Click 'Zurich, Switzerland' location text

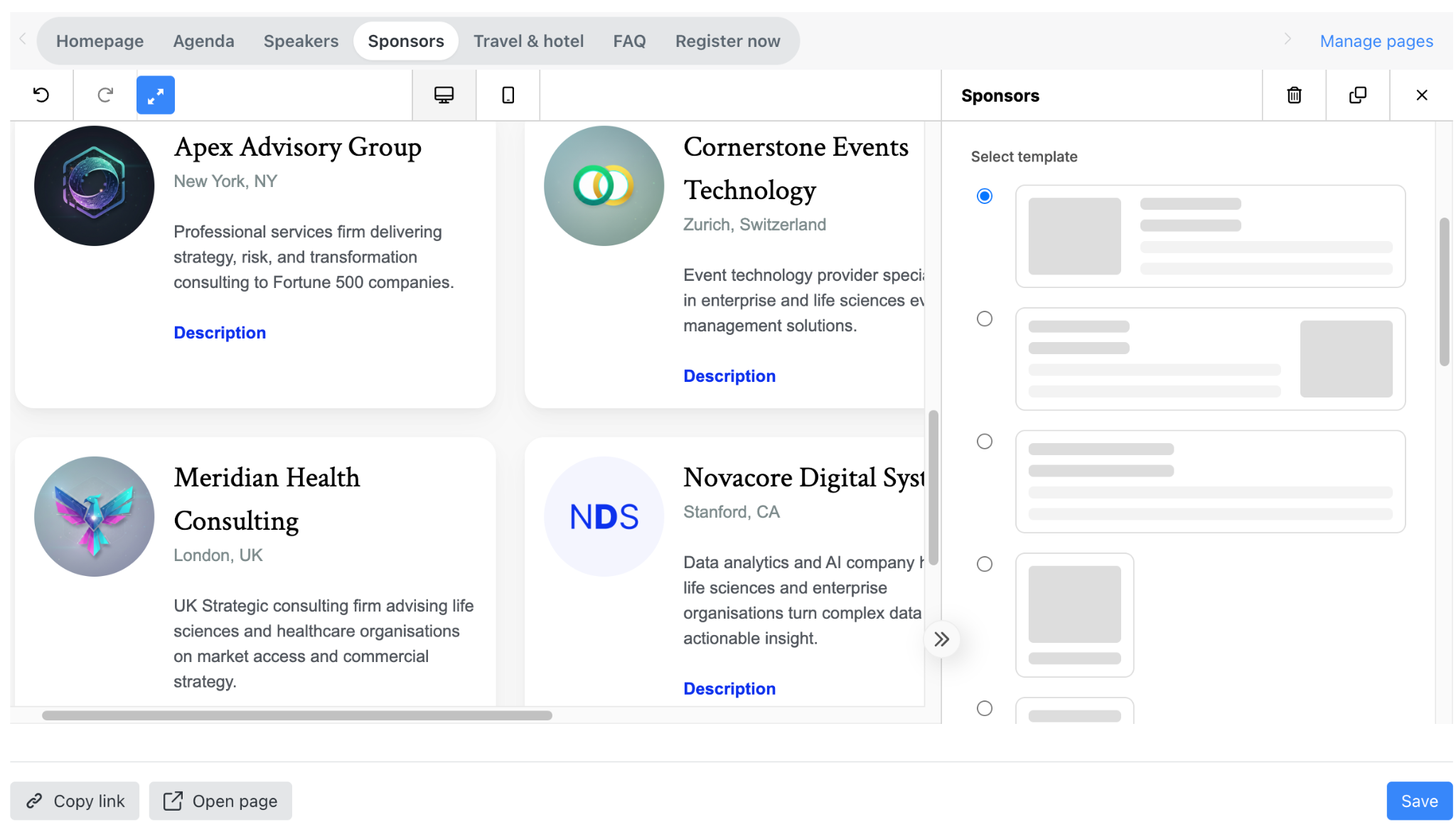[754, 225]
